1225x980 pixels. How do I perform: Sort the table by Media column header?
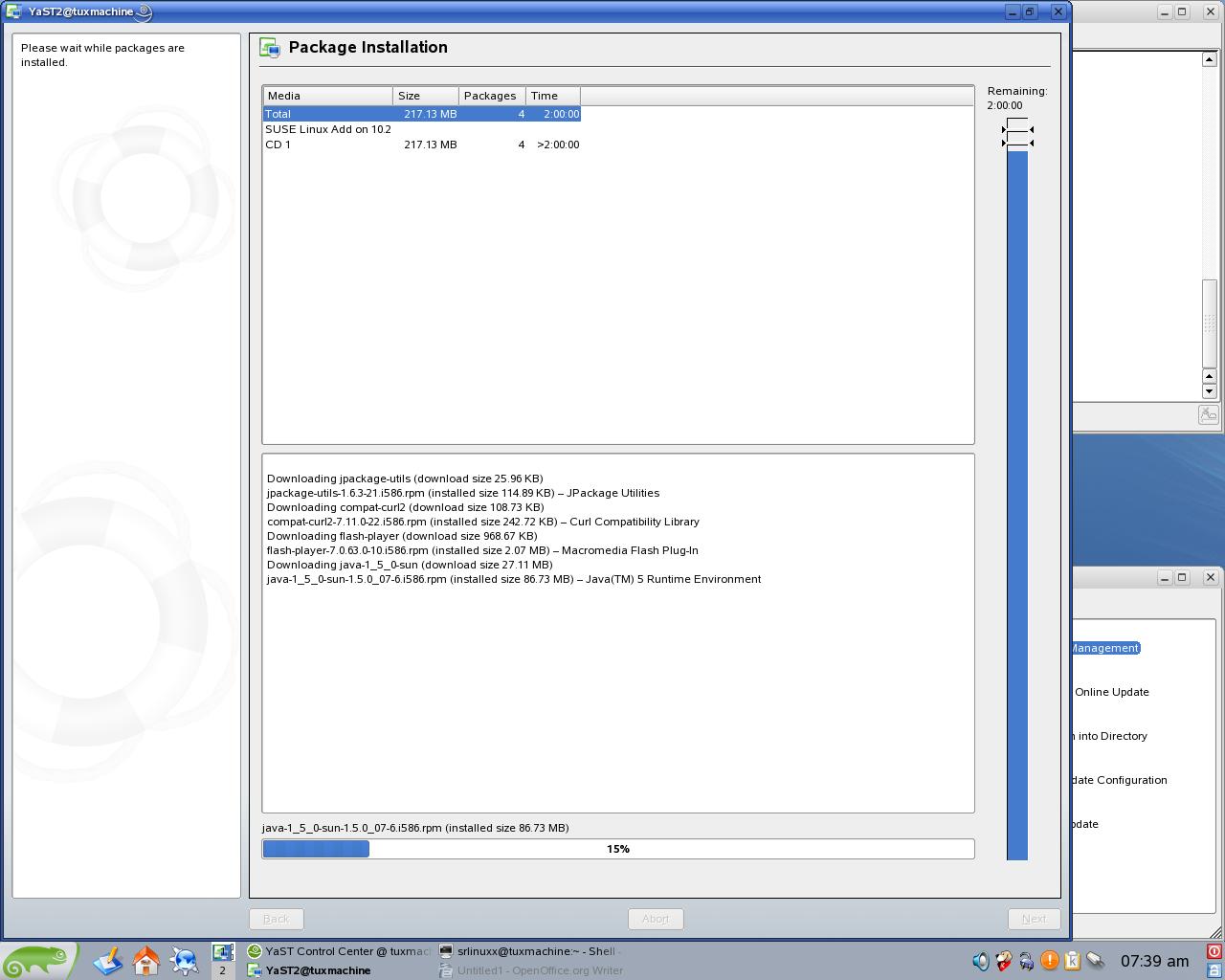(x=327, y=96)
